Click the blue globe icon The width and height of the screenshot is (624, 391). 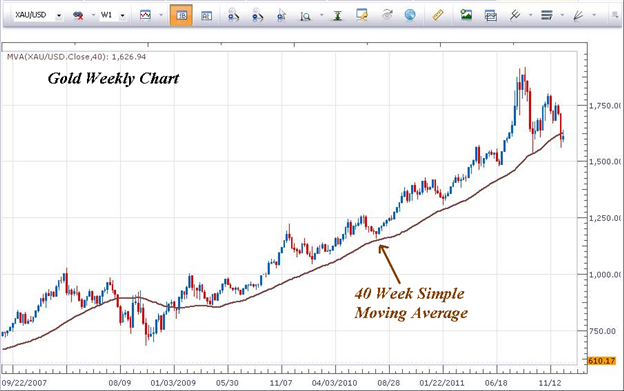[x=410, y=15]
